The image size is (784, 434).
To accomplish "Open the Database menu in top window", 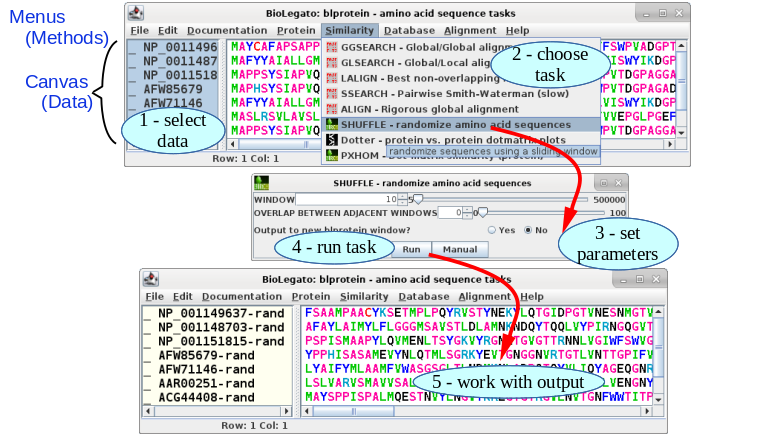I will pos(409,30).
